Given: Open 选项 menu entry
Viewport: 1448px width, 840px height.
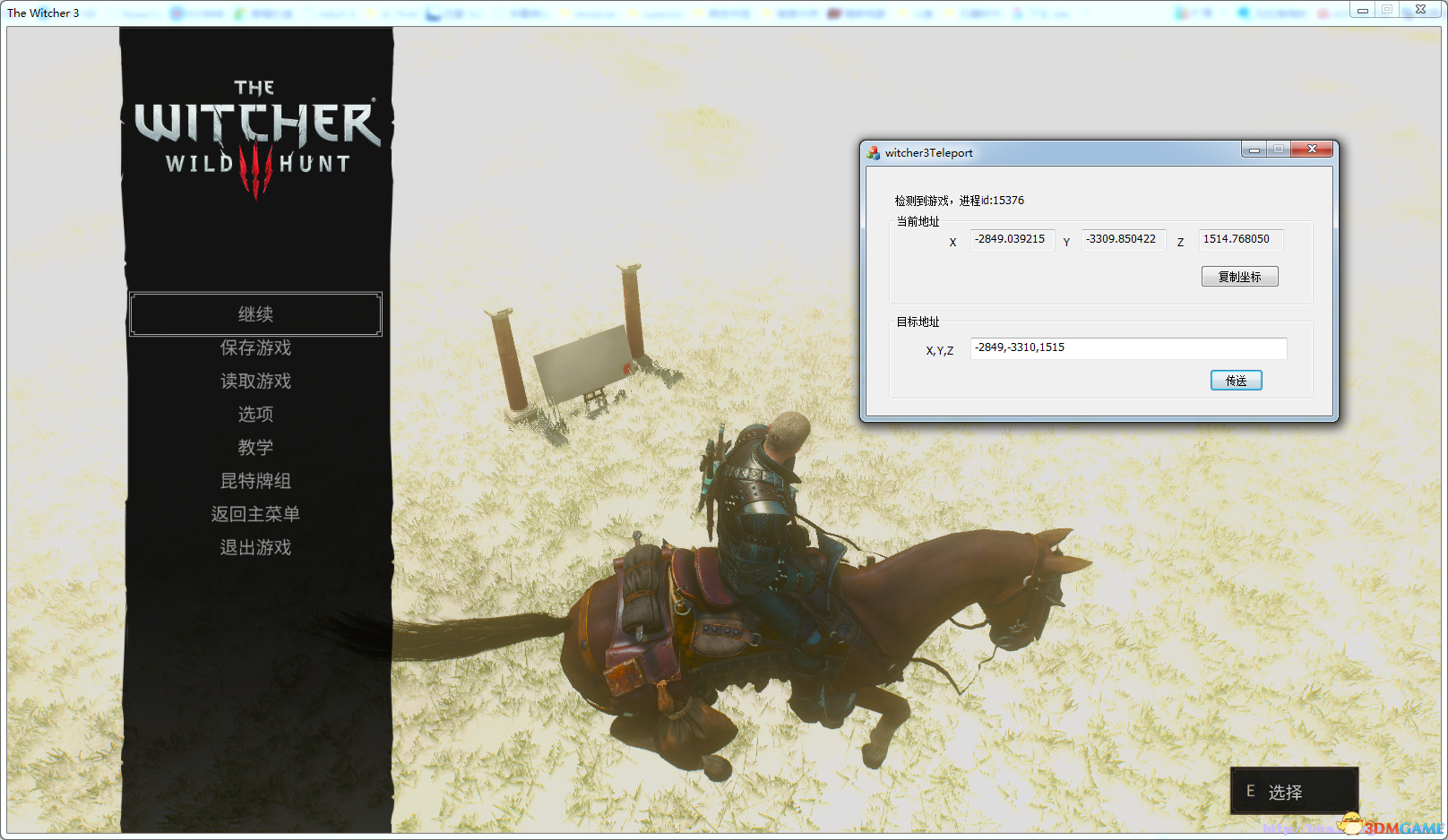Looking at the screenshot, I should click(255, 414).
